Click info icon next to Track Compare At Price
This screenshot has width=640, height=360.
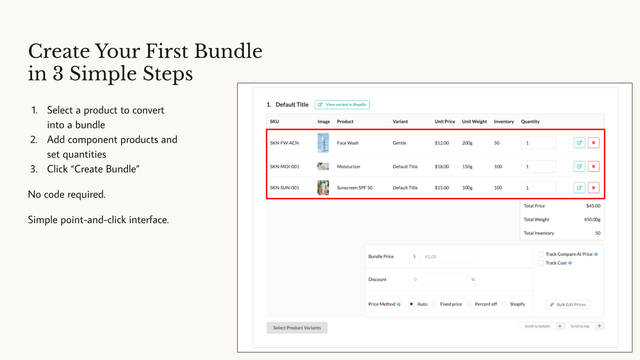pyautogui.click(x=596, y=254)
